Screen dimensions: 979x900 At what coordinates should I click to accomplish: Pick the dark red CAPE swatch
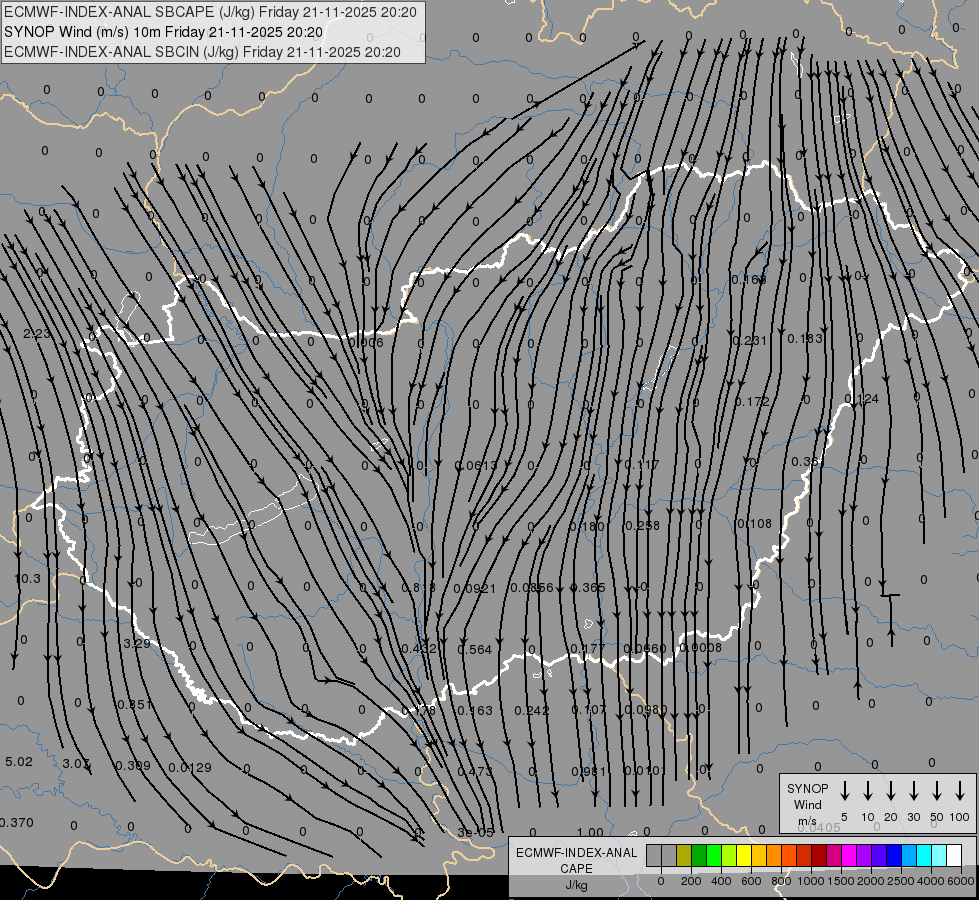pyautogui.click(x=819, y=856)
